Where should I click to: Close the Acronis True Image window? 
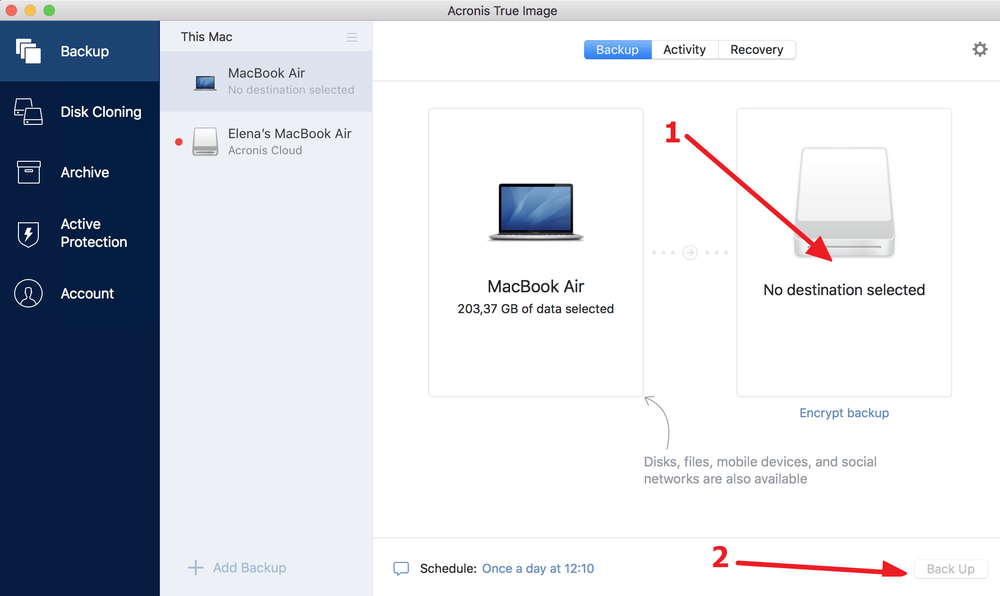pyautogui.click(x=11, y=10)
